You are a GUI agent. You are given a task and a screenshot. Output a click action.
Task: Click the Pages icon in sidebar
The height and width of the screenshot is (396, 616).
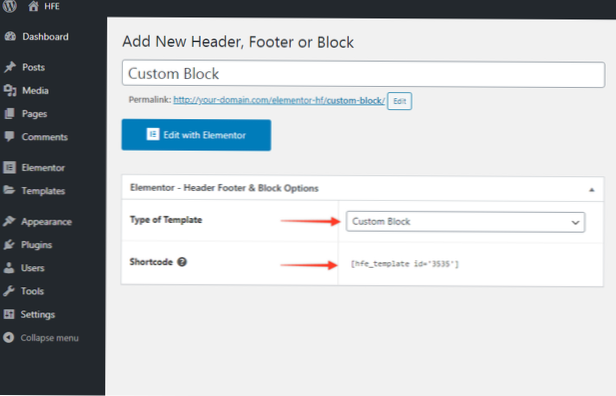point(9,114)
